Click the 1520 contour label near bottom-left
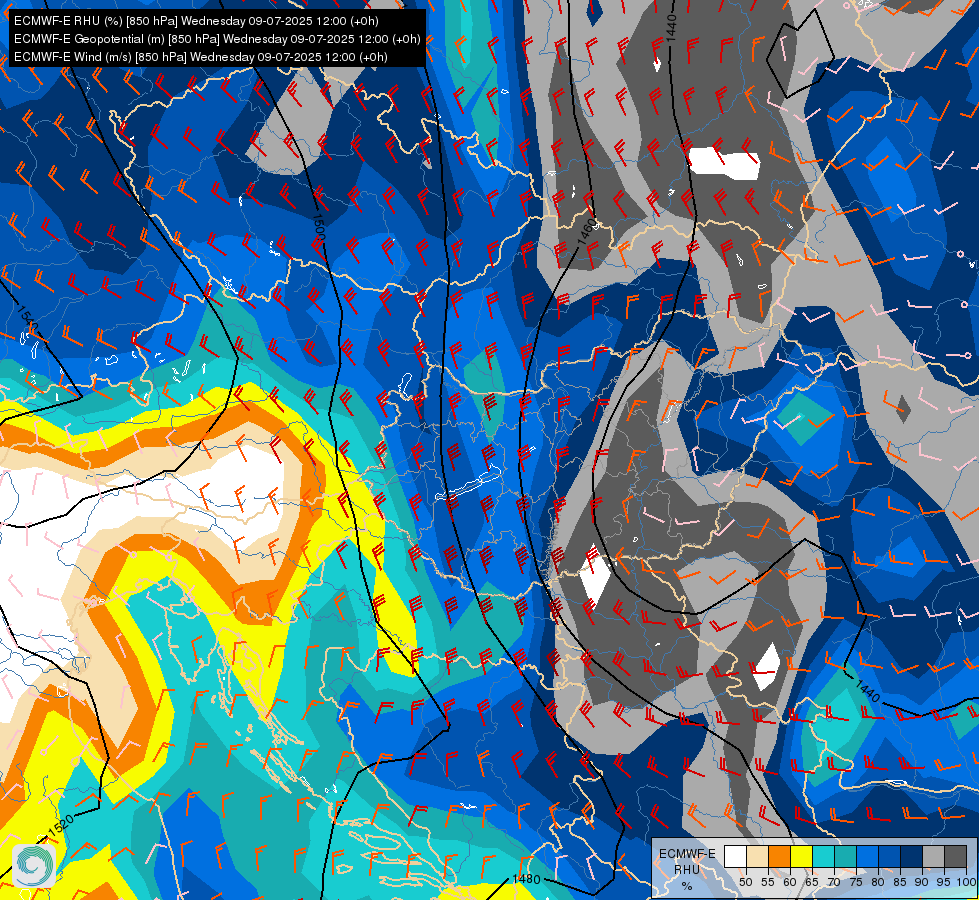 pos(61,824)
